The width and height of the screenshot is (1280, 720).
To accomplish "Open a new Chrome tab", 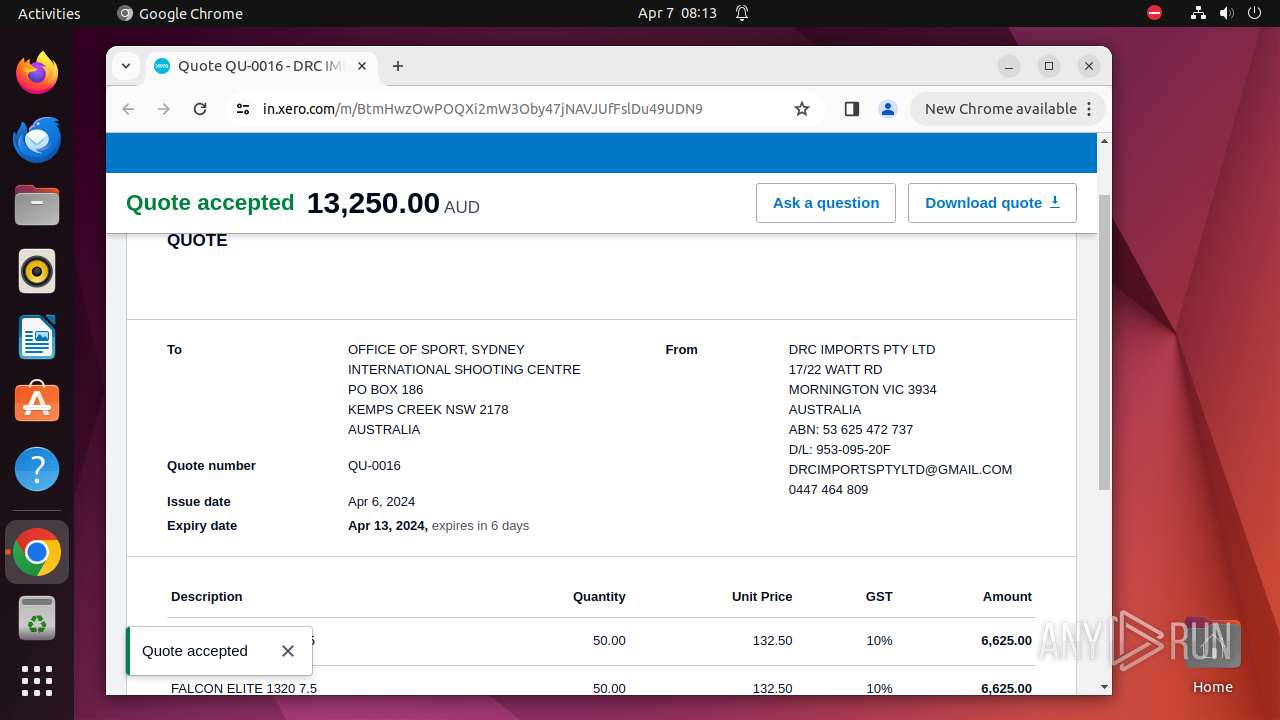I will coord(398,66).
